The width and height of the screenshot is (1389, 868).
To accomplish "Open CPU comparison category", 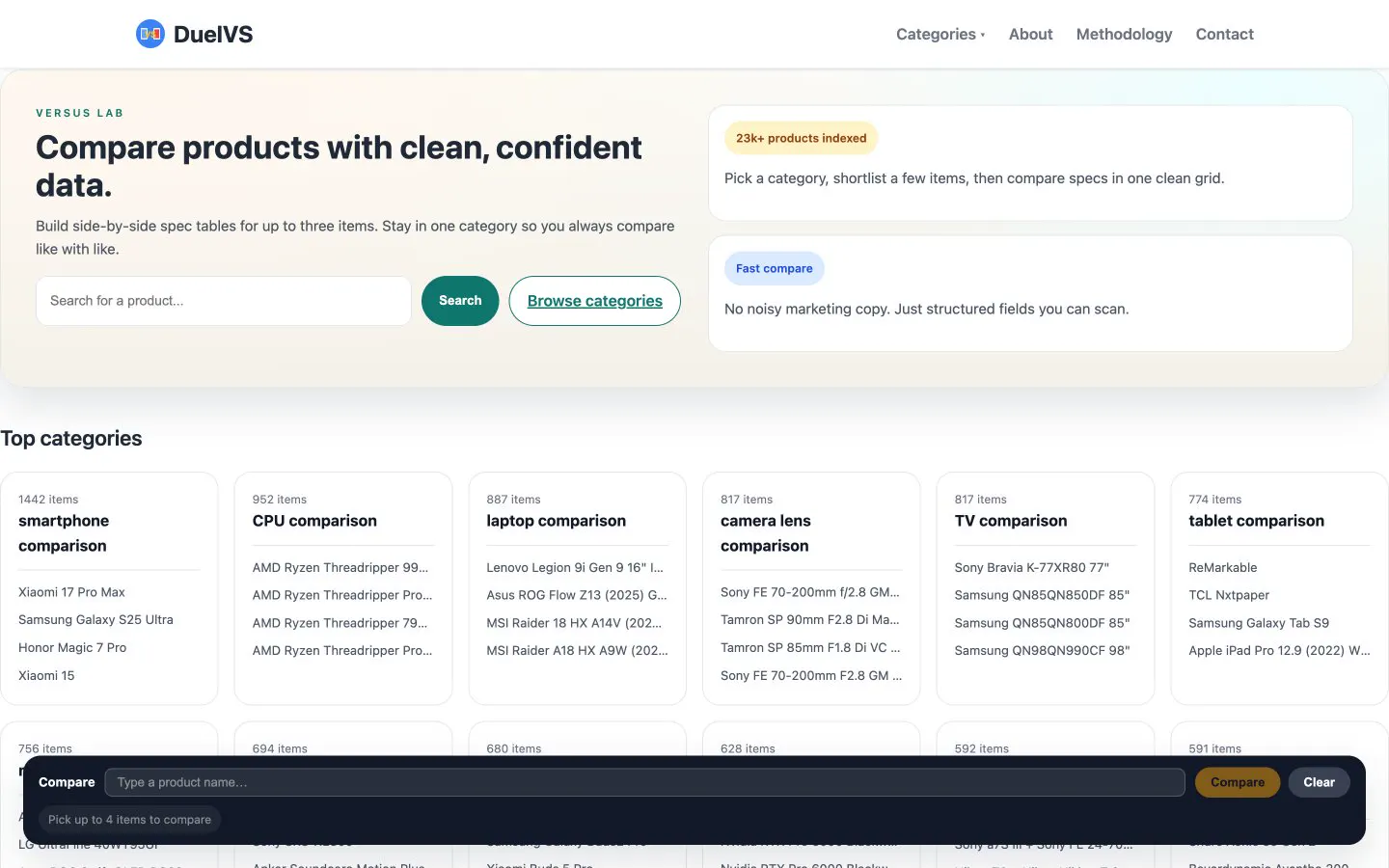I will pos(314,521).
